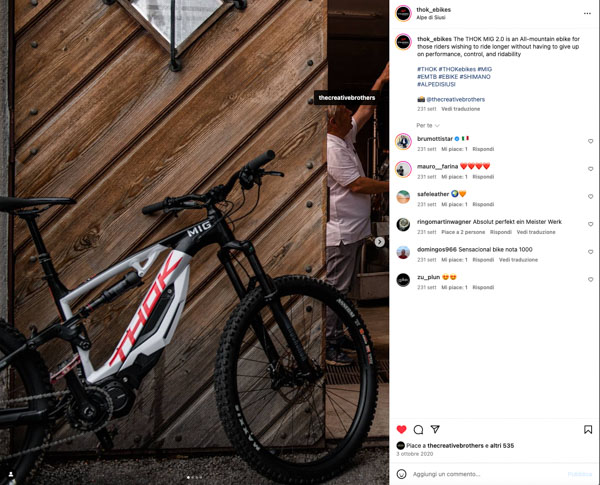Open thok_ebikes profile picture in header
The image size is (600, 485).
[x=403, y=13]
